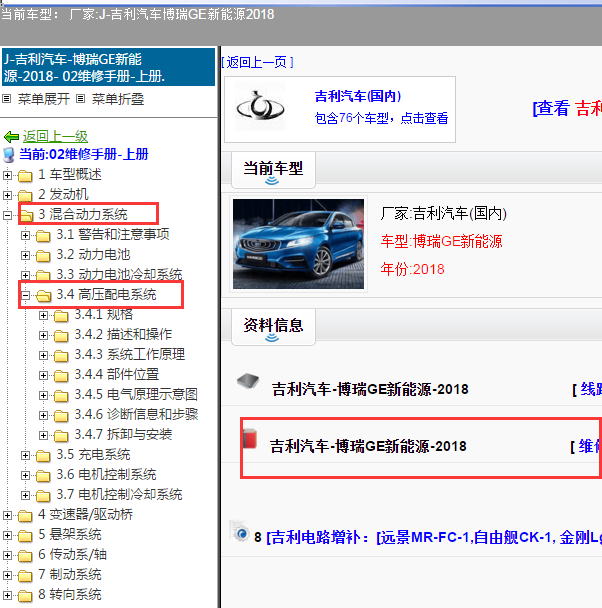Click open folder icon of 3.4 高压配电系统

(43, 296)
